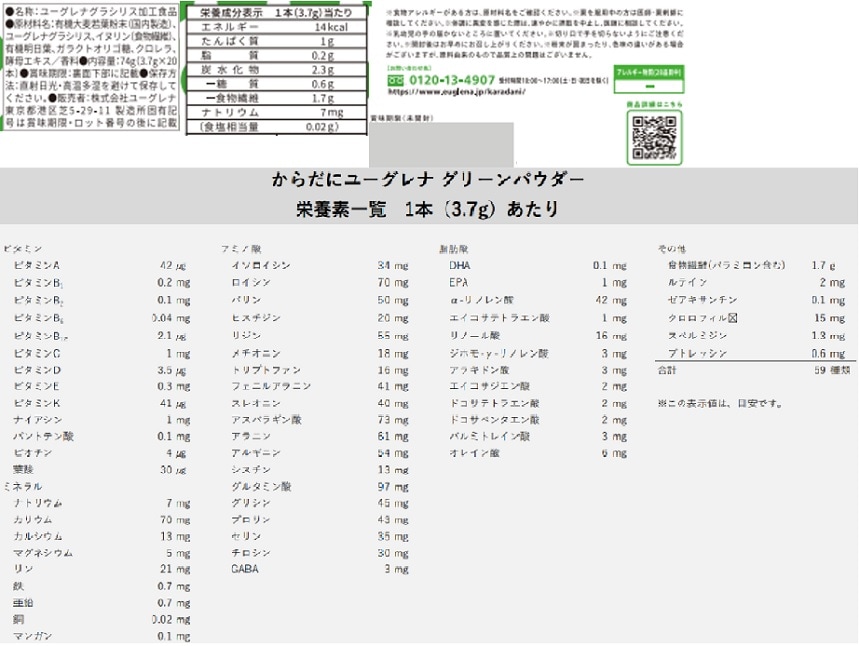The width and height of the screenshot is (860, 646).
Task: Click the ビタミンA entry in vitamin list
Action: (37, 265)
